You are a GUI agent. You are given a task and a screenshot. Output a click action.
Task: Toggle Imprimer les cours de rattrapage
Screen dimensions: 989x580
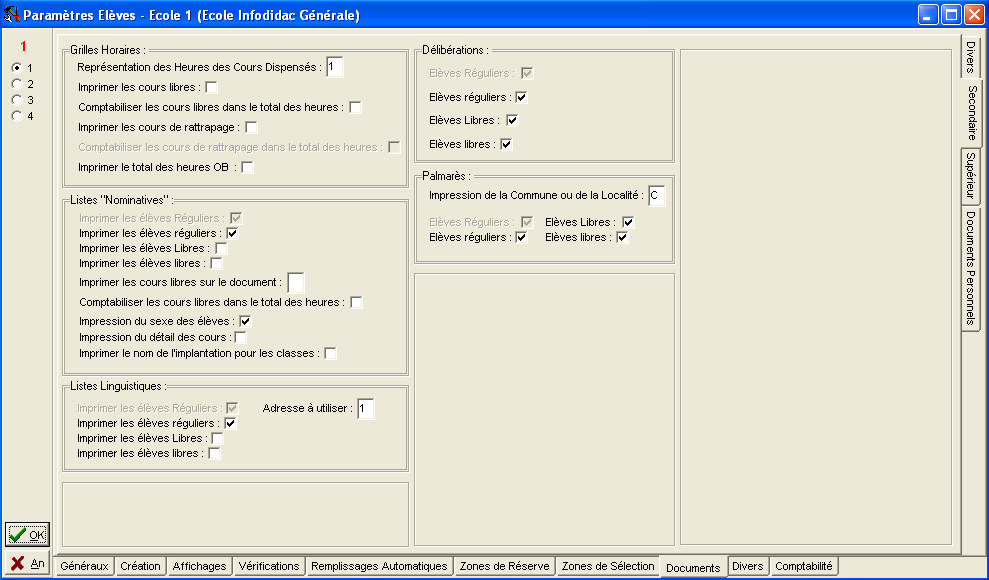[251, 127]
